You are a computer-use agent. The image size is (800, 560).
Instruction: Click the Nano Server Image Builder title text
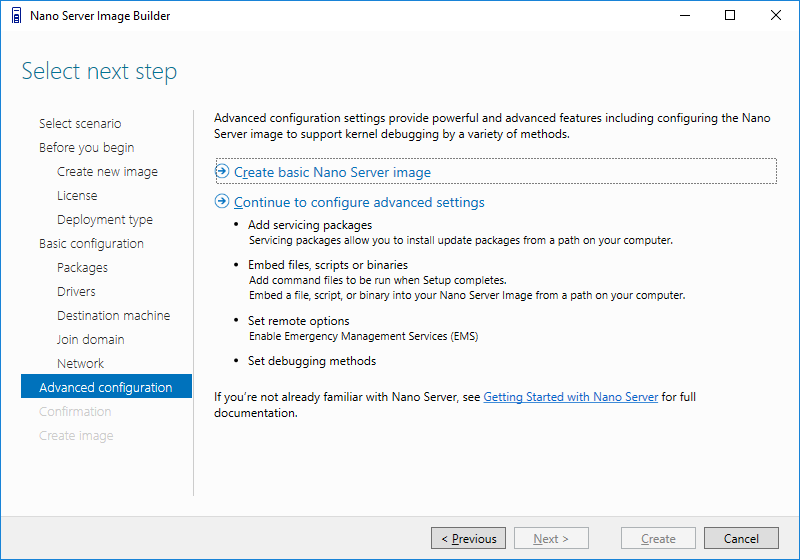pos(100,16)
